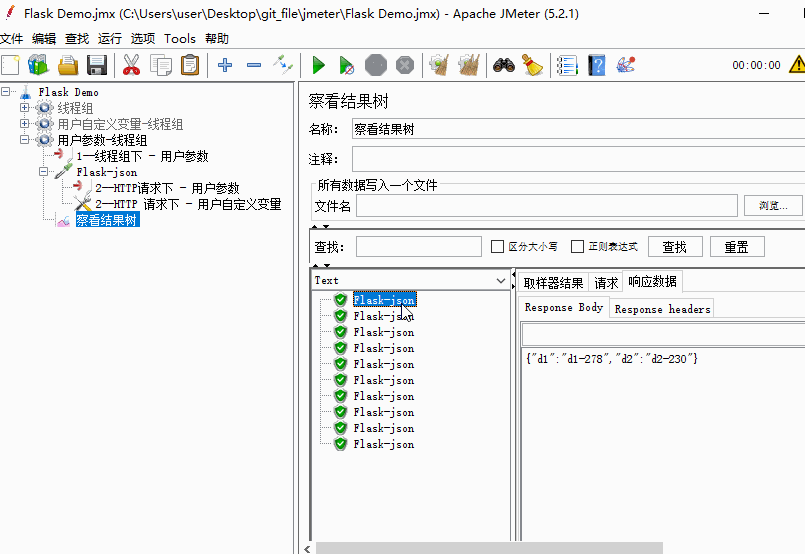Image resolution: width=805 pixels, height=554 pixels.
Task: Open the 运行 menu
Action: (109, 39)
